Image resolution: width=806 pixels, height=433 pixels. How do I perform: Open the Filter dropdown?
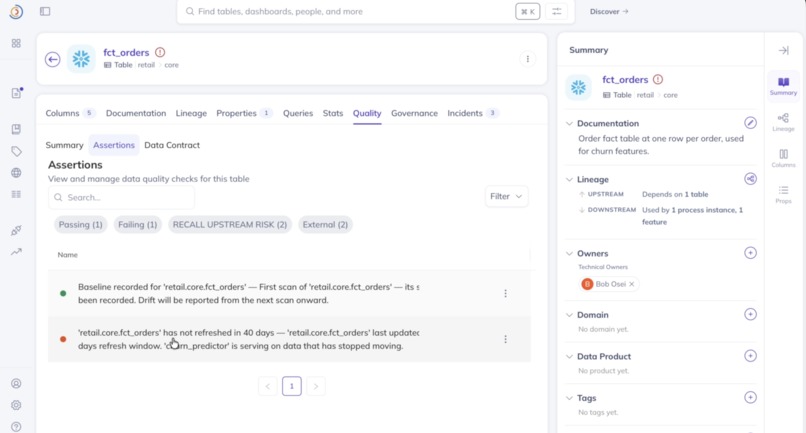[506, 196]
